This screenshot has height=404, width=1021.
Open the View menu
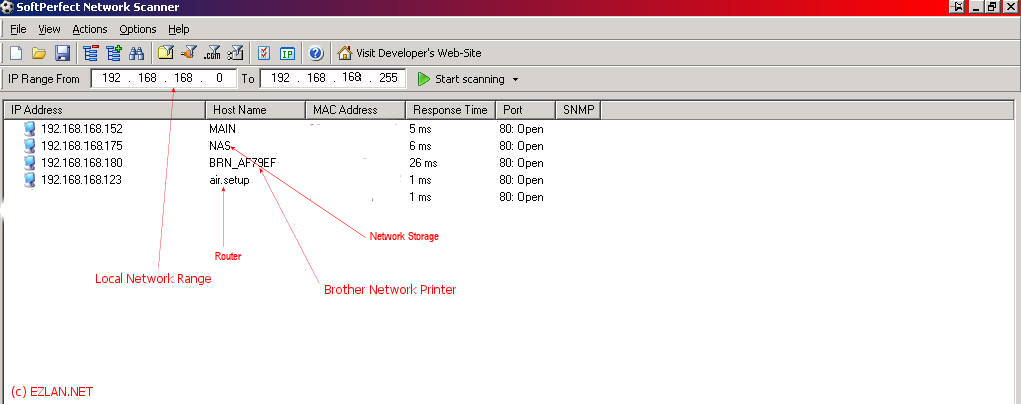click(x=49, y=29)
